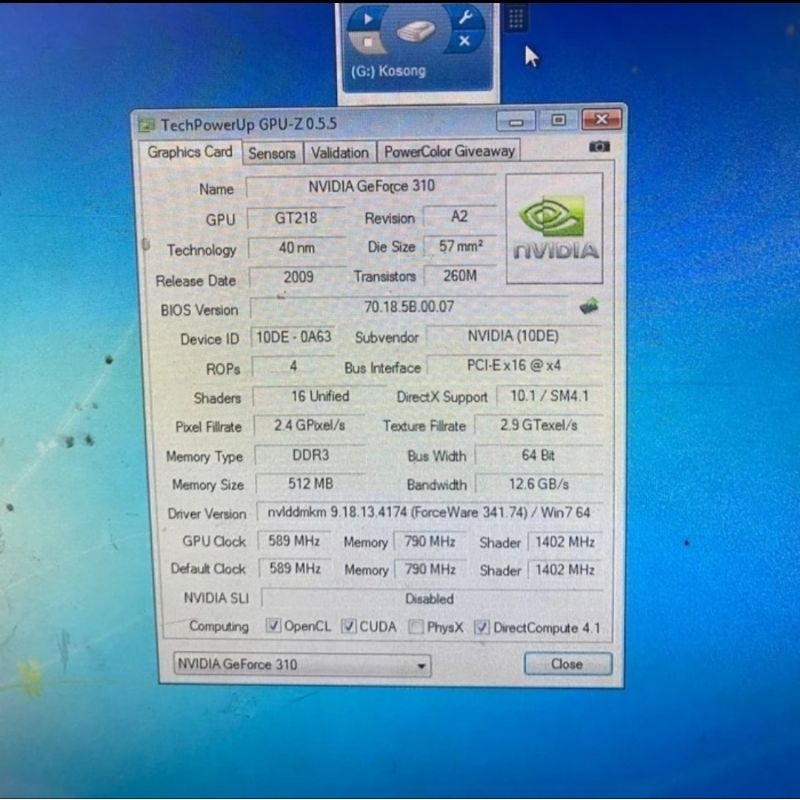Image resolution: width=800 pixels, height=800 pixels.
Task: Click the Bus Interface value PCI-E x16 @ x4
Action: 514,365
